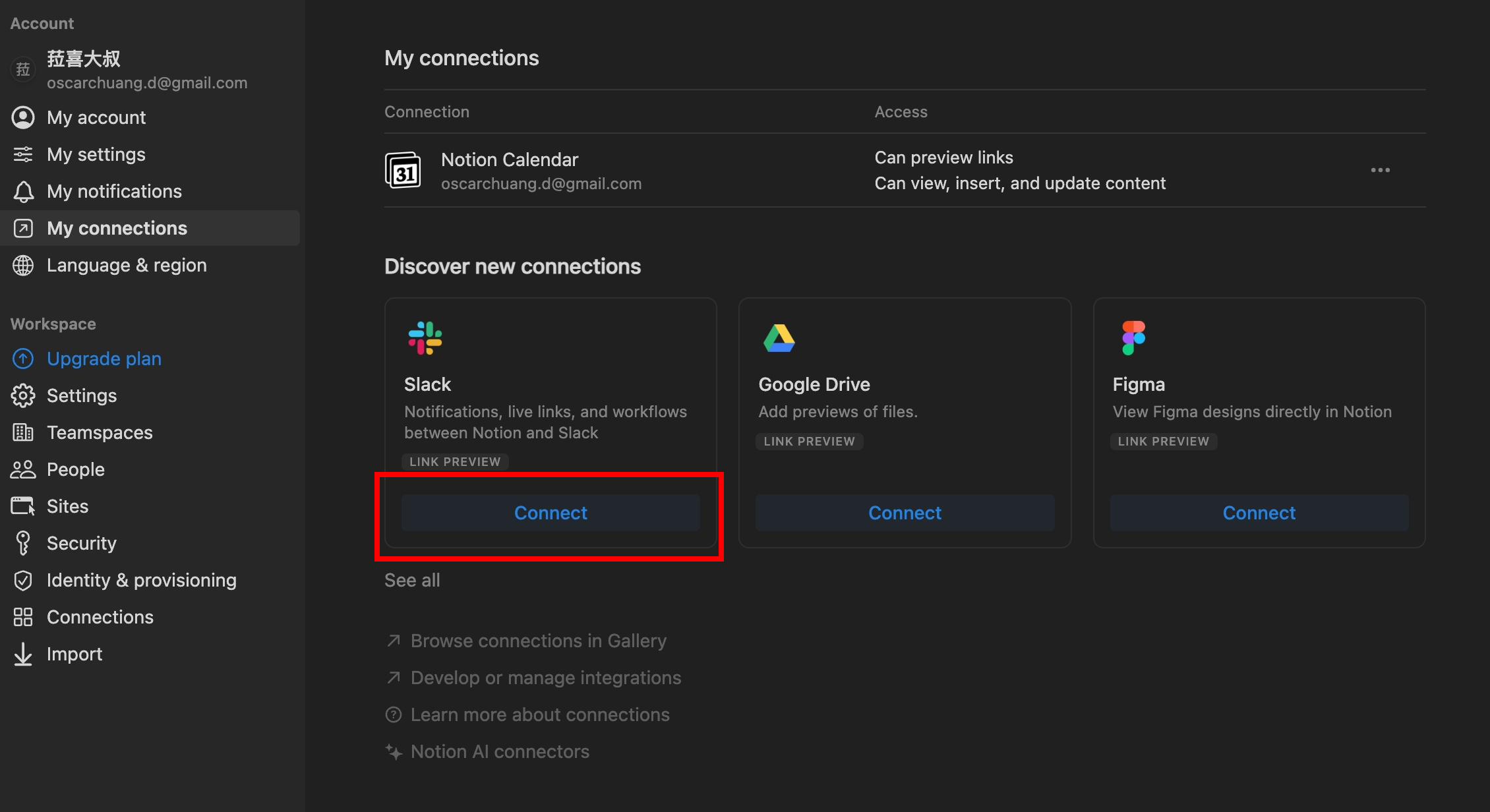
Task: Click the LINK PREVIEW tag on Figma card
Action: pyautogui.click(x=1164, y=442)
